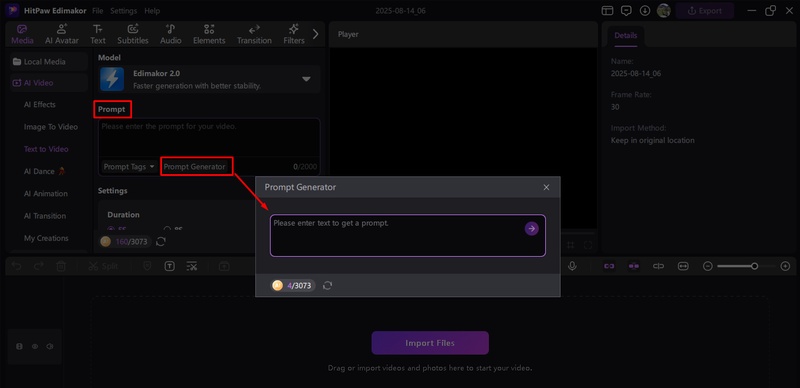Switch to the Subtitles tab
The height and width of the screenshot is (388, 800).
[x=133, y=34]
